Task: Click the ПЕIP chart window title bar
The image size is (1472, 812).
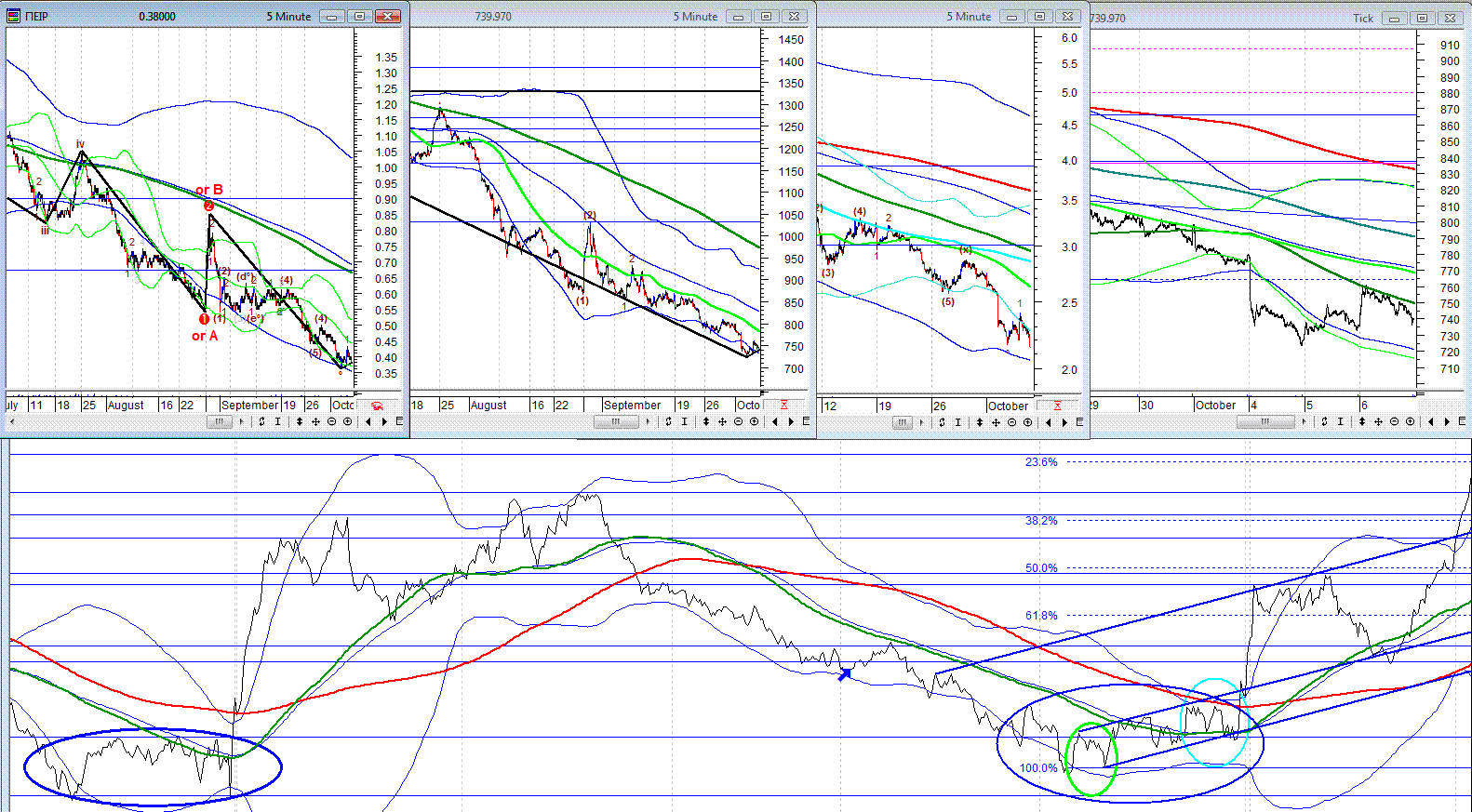Action: tap(205, 16)
